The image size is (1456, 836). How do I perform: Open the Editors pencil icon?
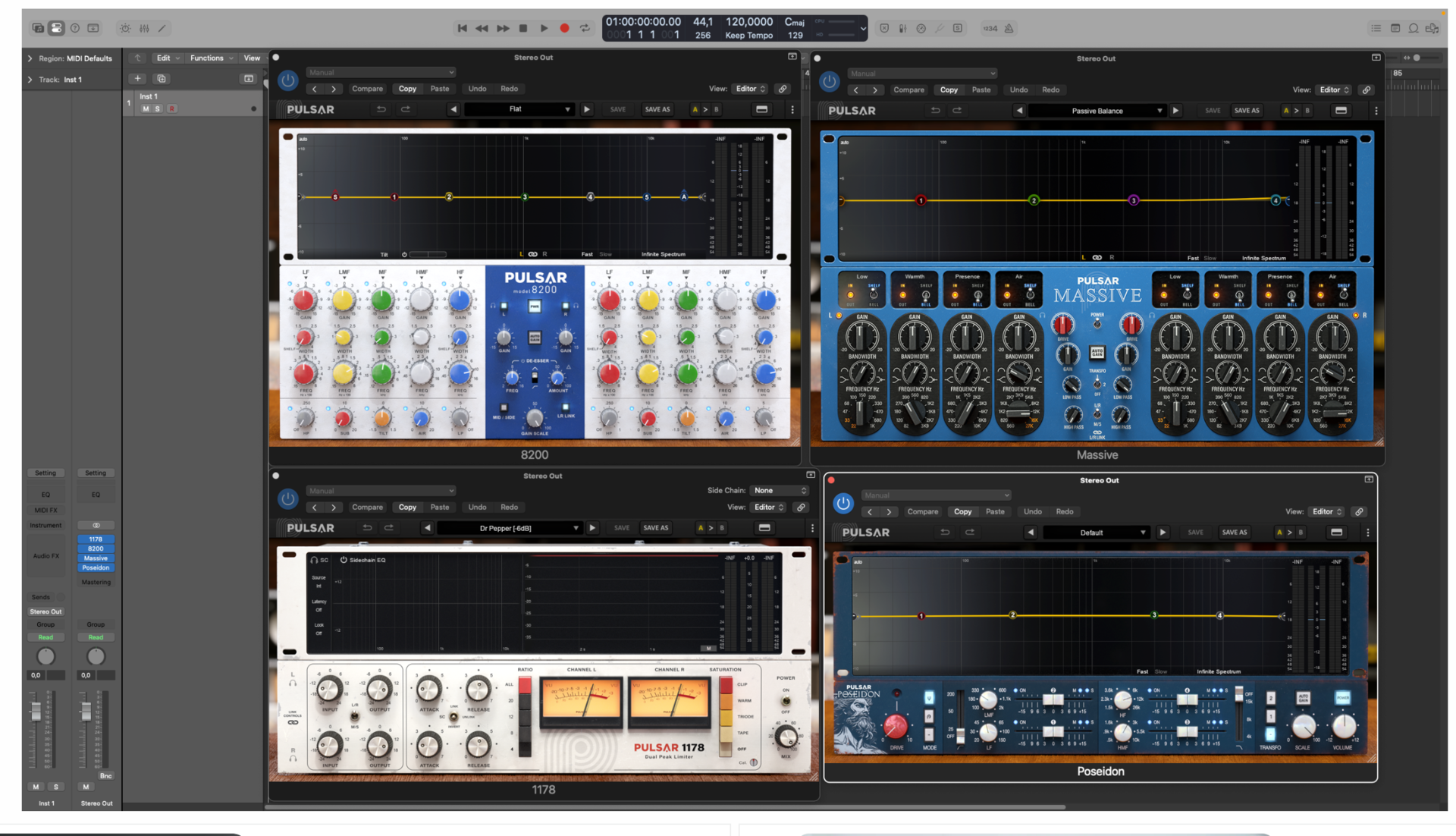click(x=162, y=28)
